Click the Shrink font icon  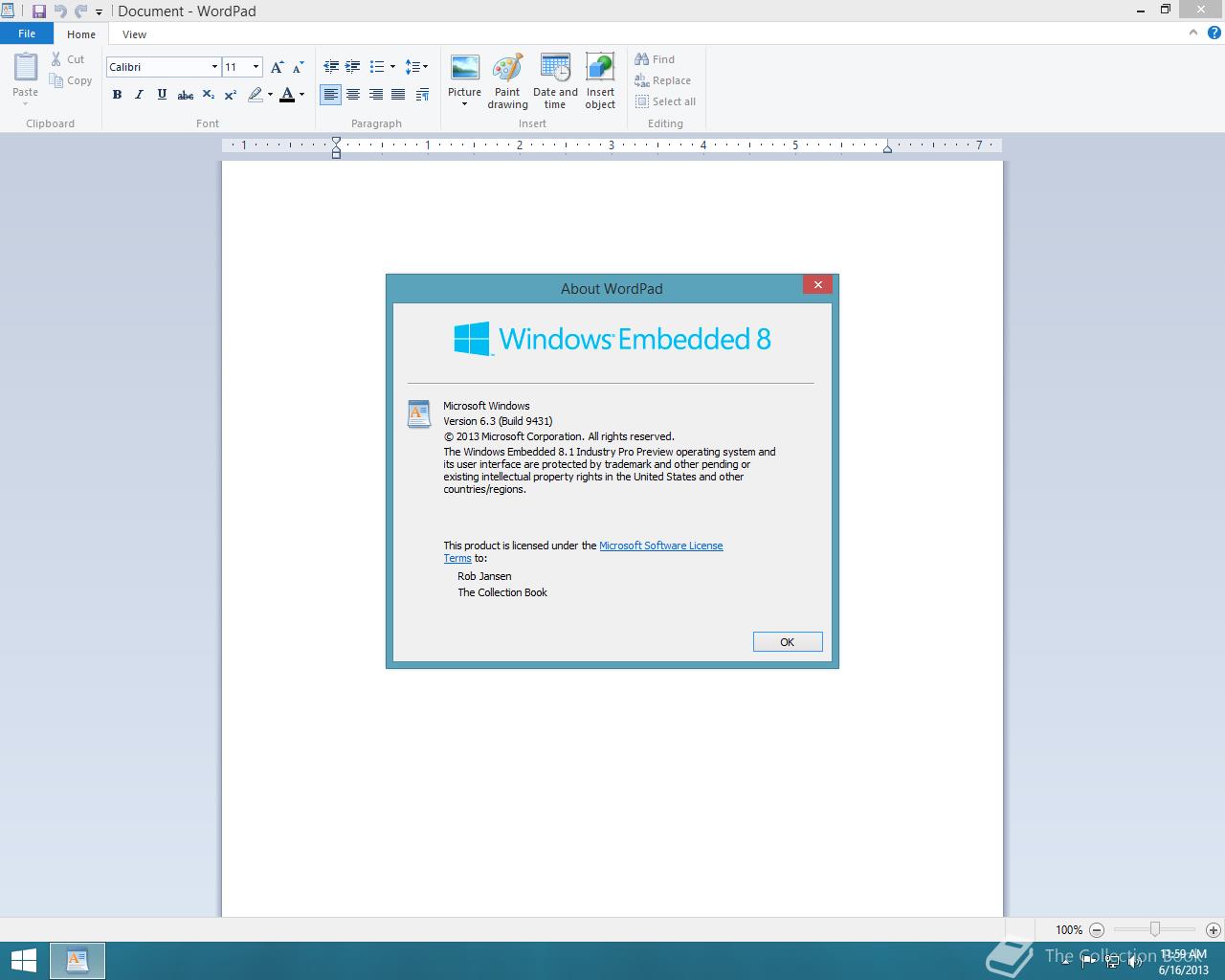point(298,67)
